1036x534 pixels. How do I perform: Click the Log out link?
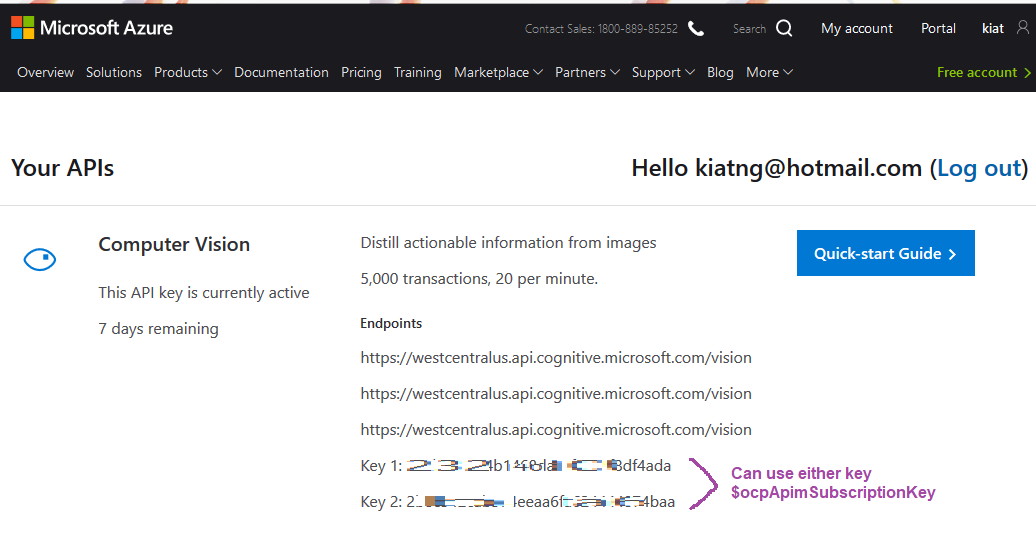click(979, 168)
